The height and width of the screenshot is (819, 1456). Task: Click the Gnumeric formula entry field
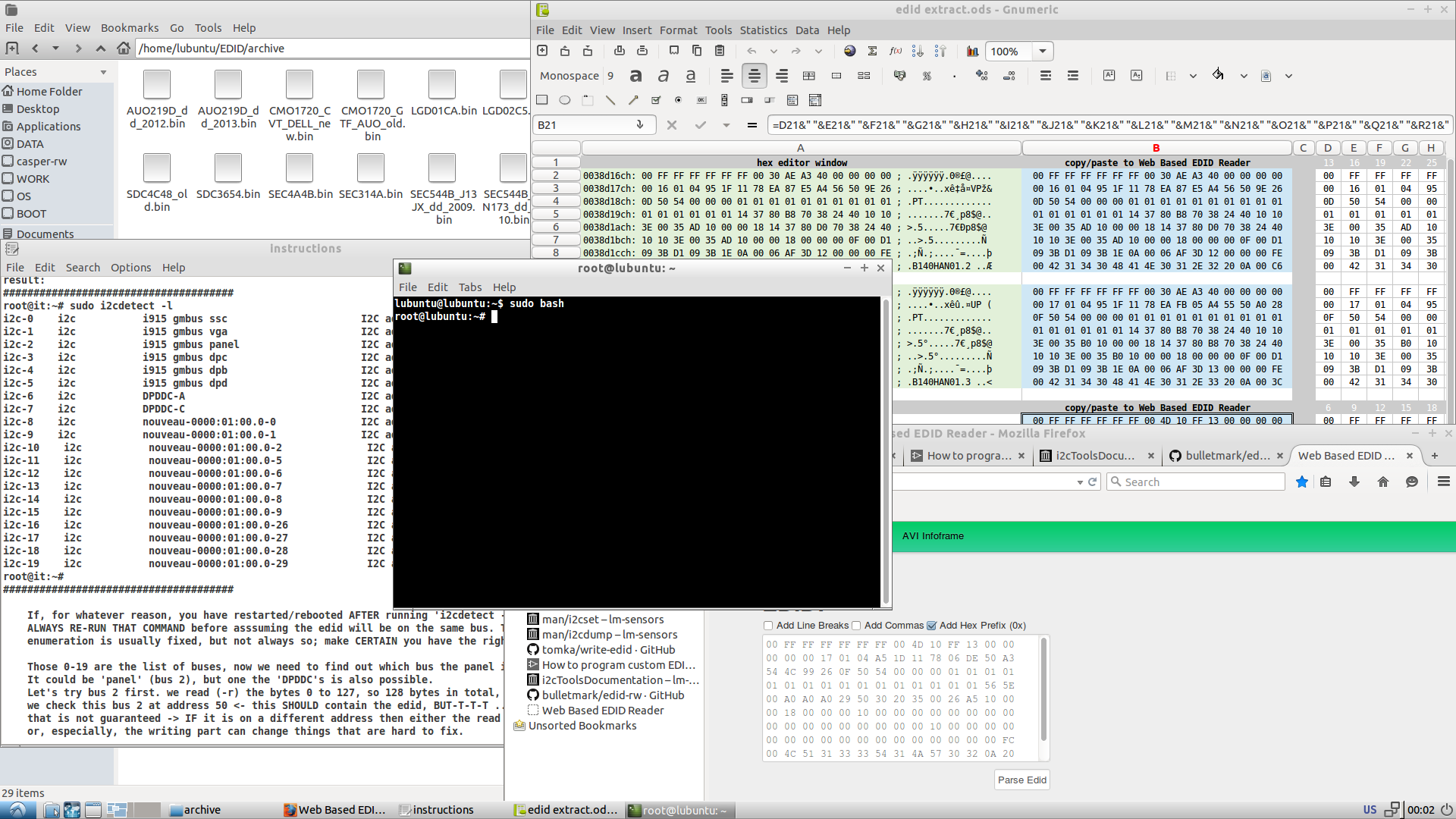click(1109, 124)
